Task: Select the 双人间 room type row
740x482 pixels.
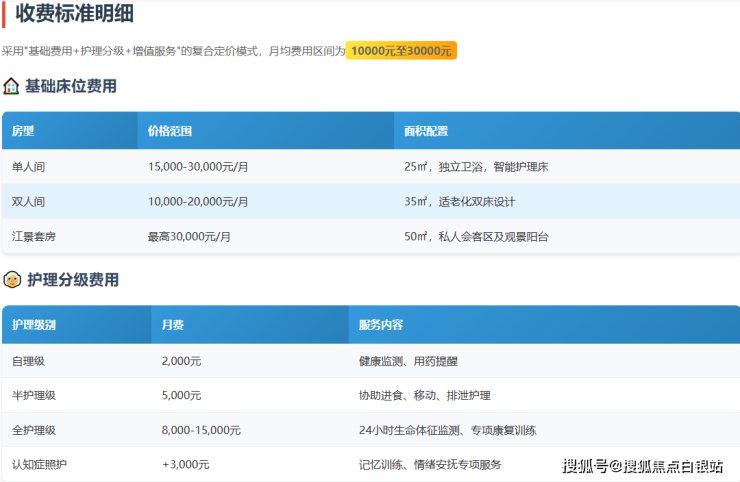Action: click(28, 202)
